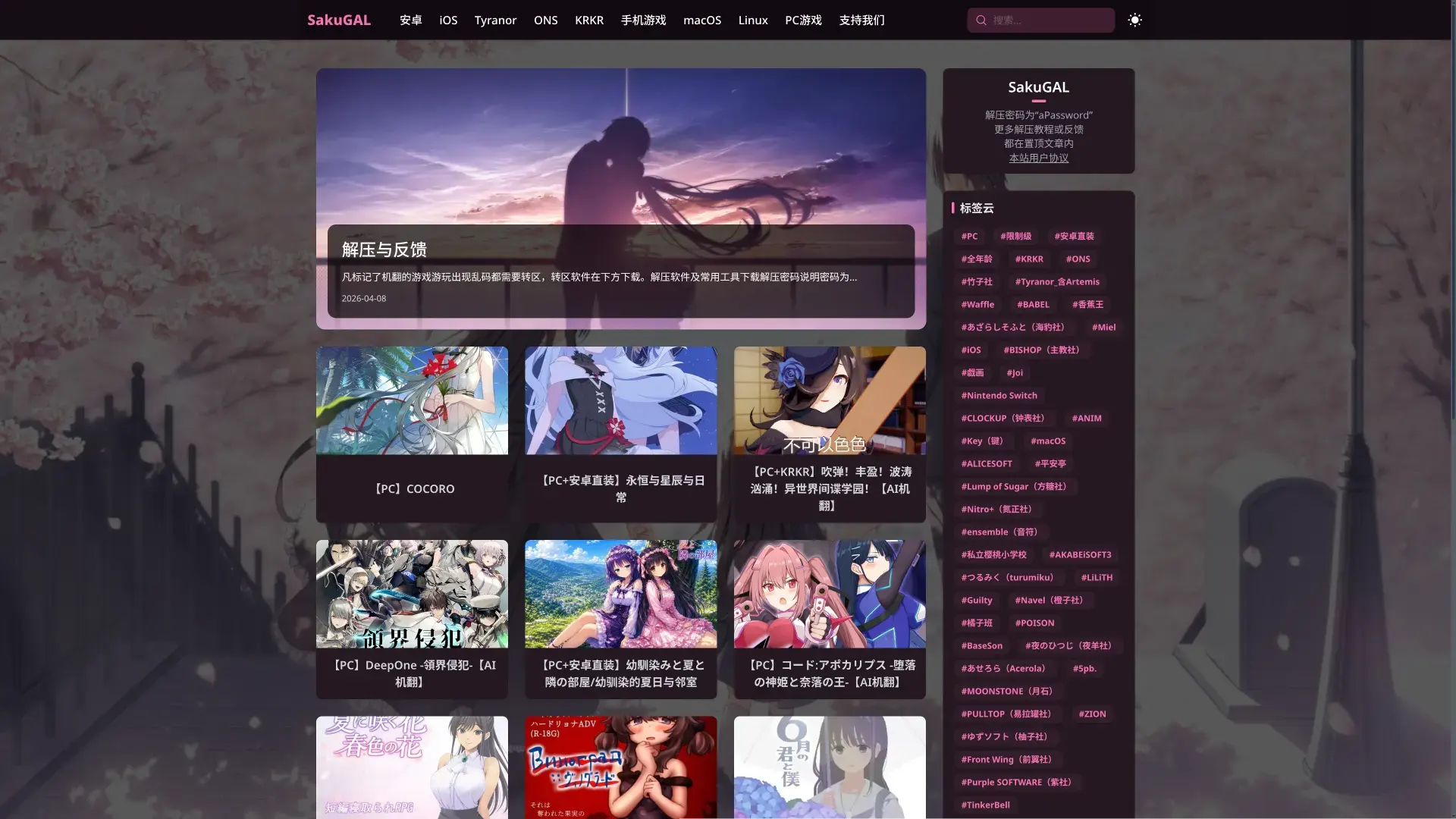Click the #LiLiTH tag

[x=1097, y=578]
